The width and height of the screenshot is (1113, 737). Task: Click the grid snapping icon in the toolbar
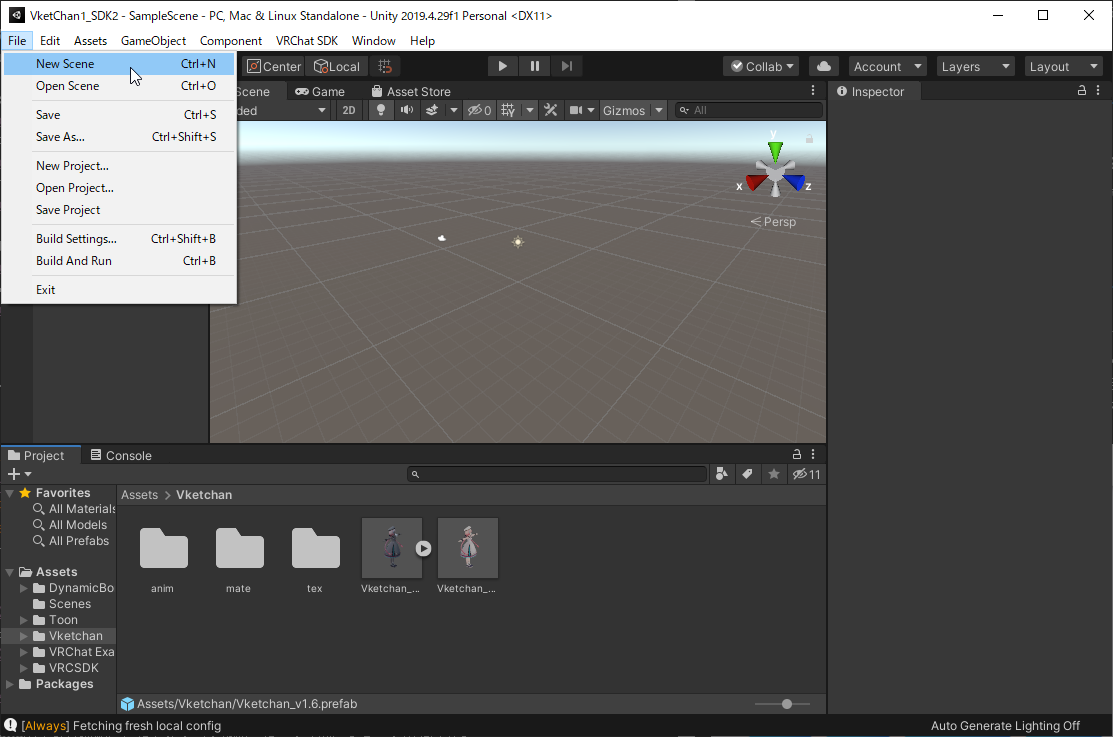(385, 66)
